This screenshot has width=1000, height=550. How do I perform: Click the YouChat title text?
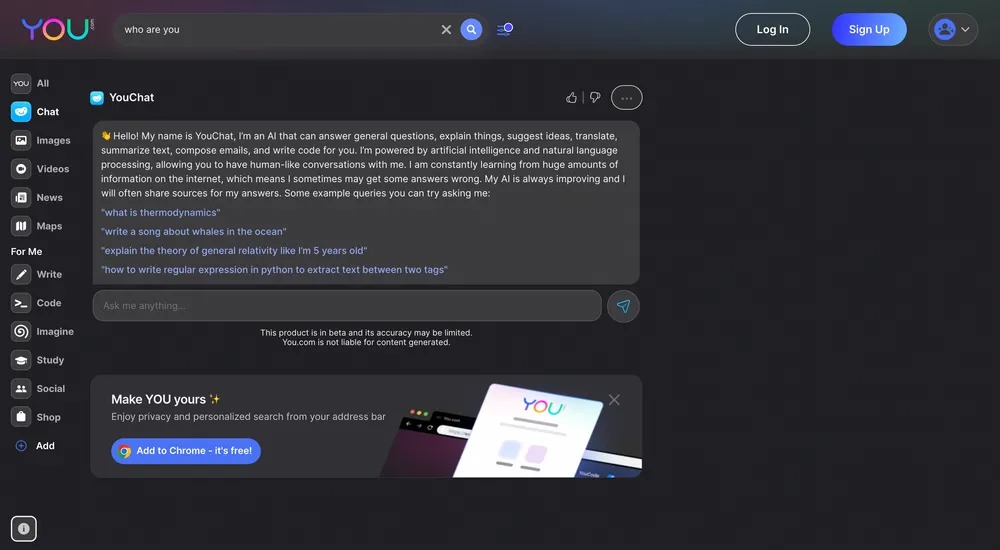pos(131,98)
